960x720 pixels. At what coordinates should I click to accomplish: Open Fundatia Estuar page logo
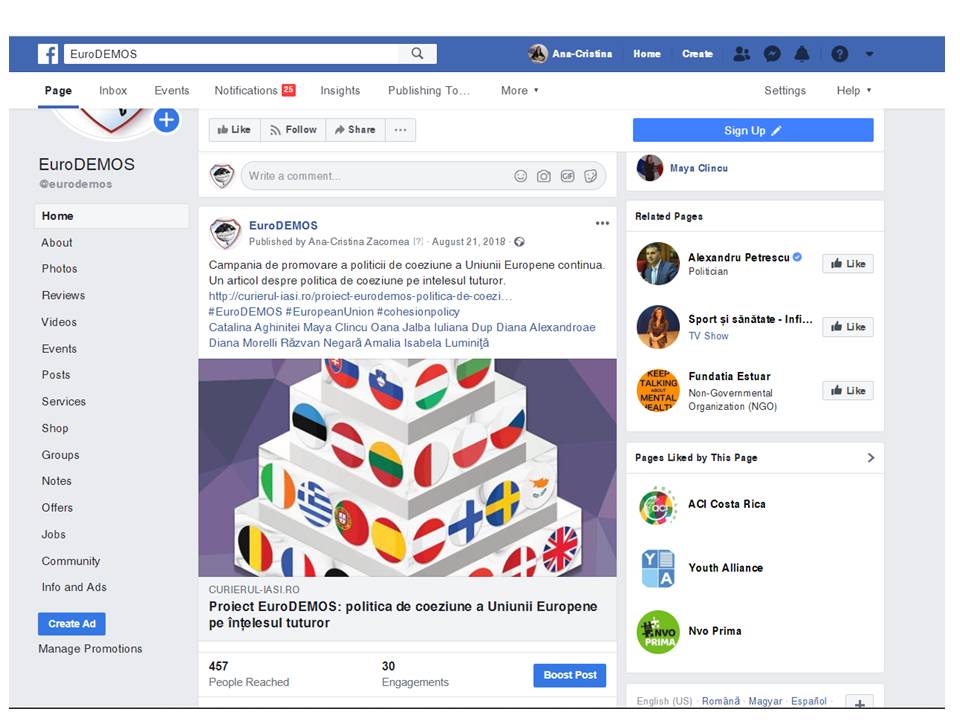coord(658,391)
